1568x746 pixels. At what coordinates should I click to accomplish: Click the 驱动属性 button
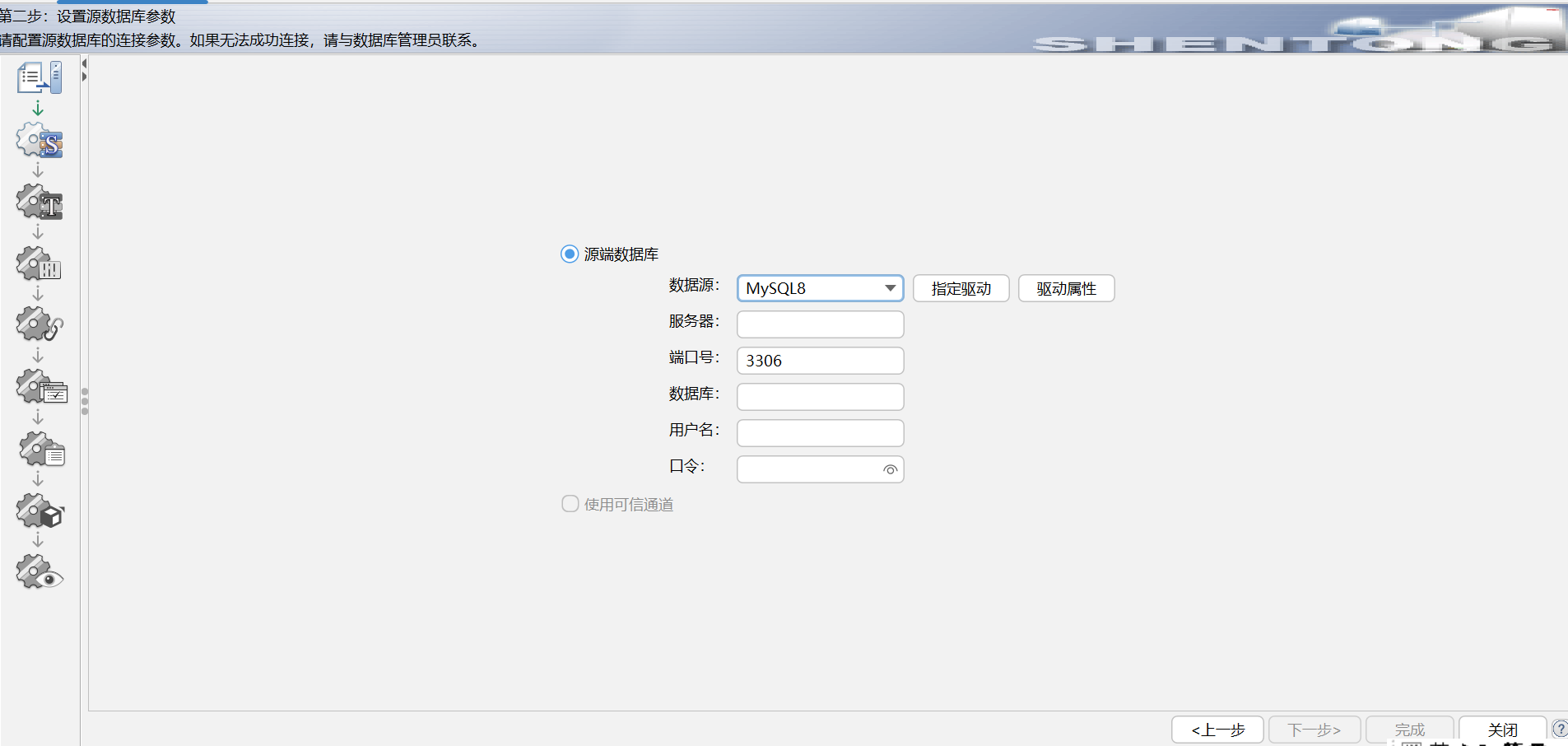[x=1067, y=288]
